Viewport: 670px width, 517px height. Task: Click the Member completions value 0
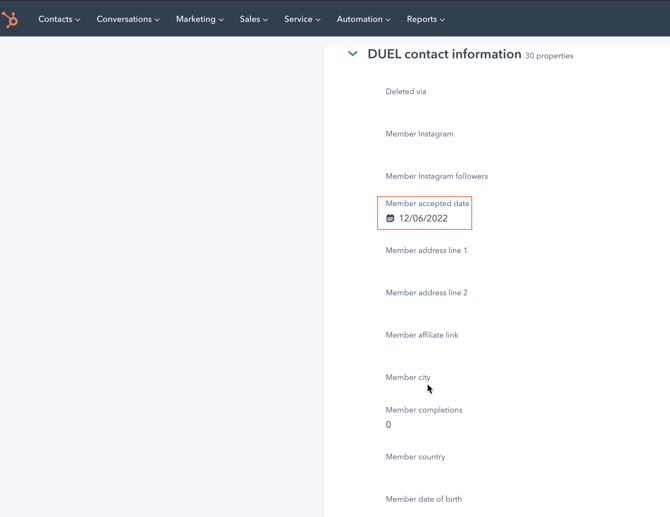tap(389, 425)
